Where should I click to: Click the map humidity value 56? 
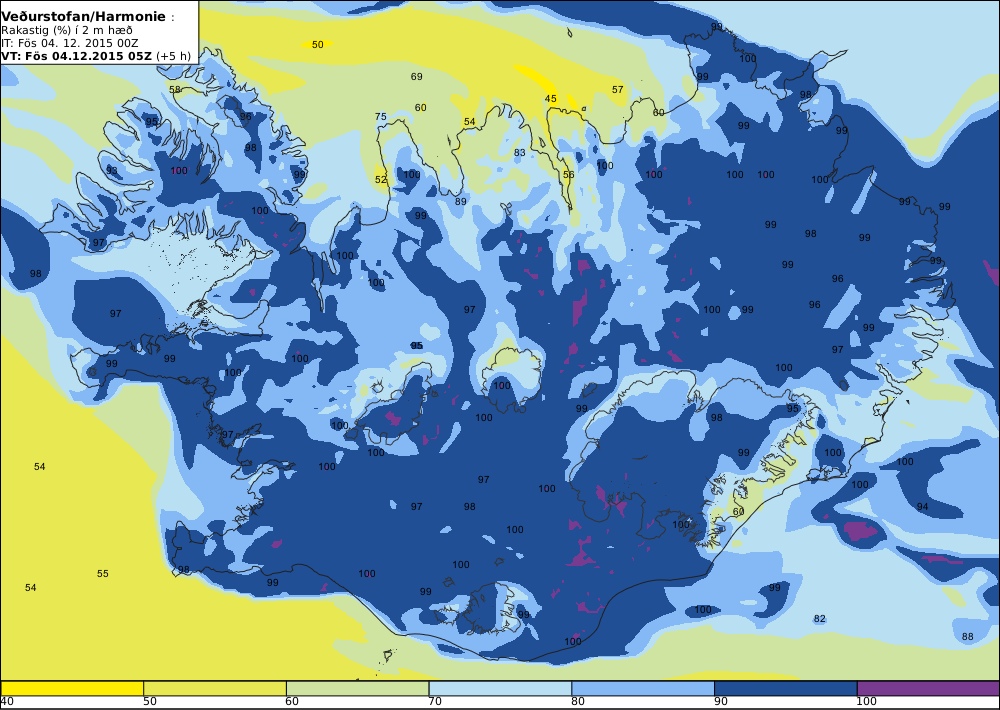[x=569, y=174]
